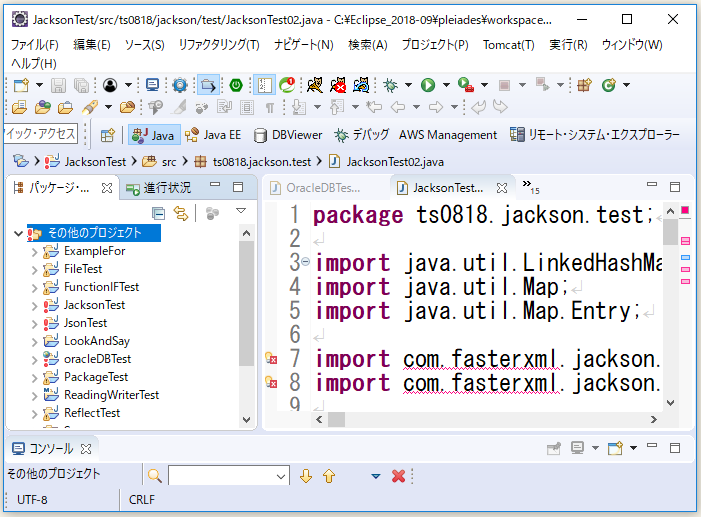Close the JacksonTest... editor tab

click(502, 188)
